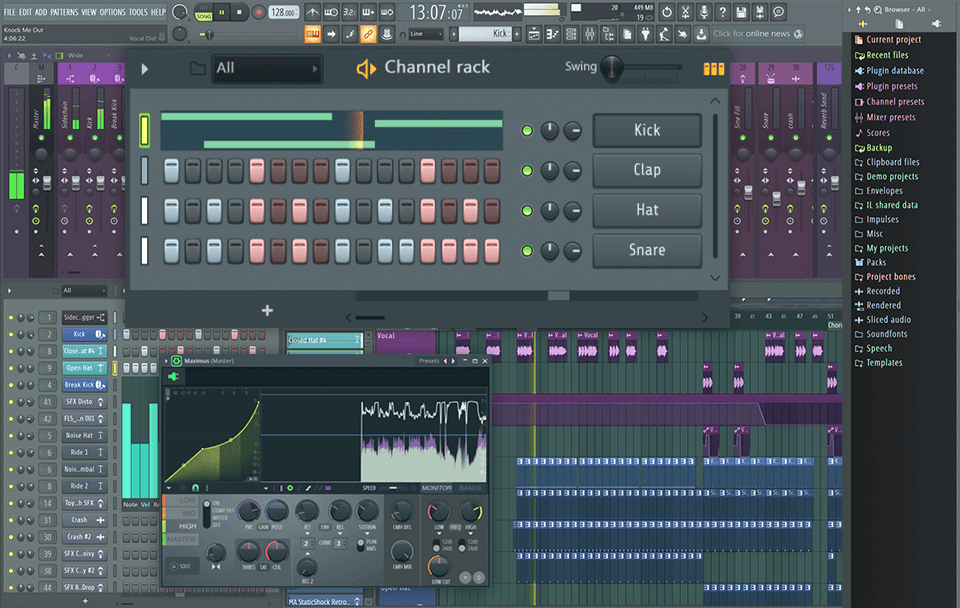Click the save project icon
The width and height of the screenshot is (960, 608).
742,12
